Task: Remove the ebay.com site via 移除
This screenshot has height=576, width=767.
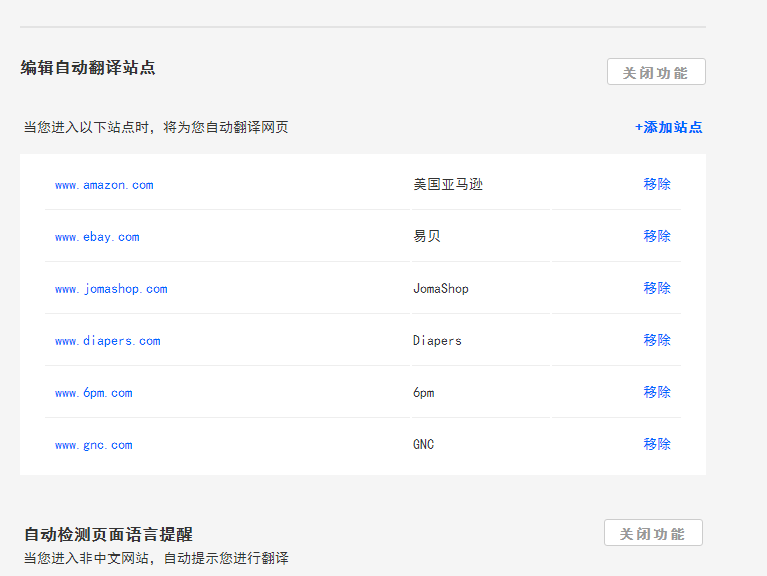Action: click(x=657, y=236)
